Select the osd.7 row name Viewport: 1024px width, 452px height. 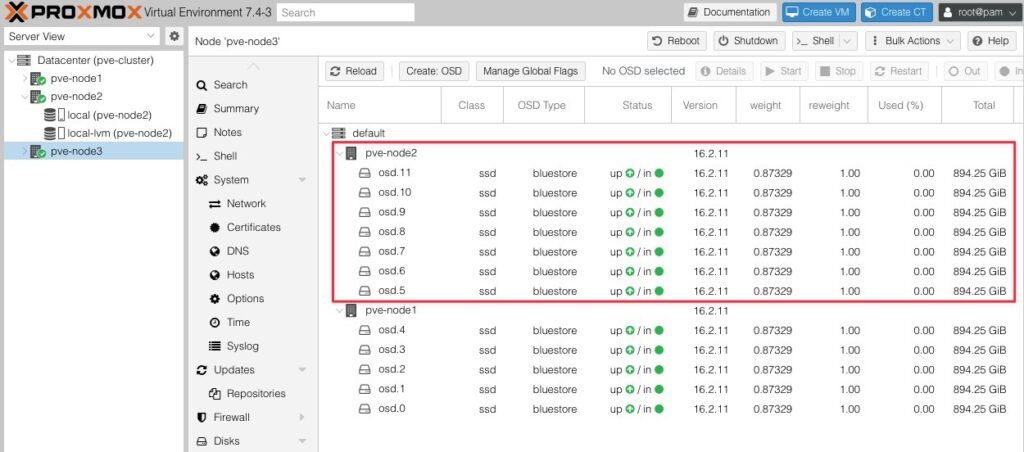click(x=392, y=251)
